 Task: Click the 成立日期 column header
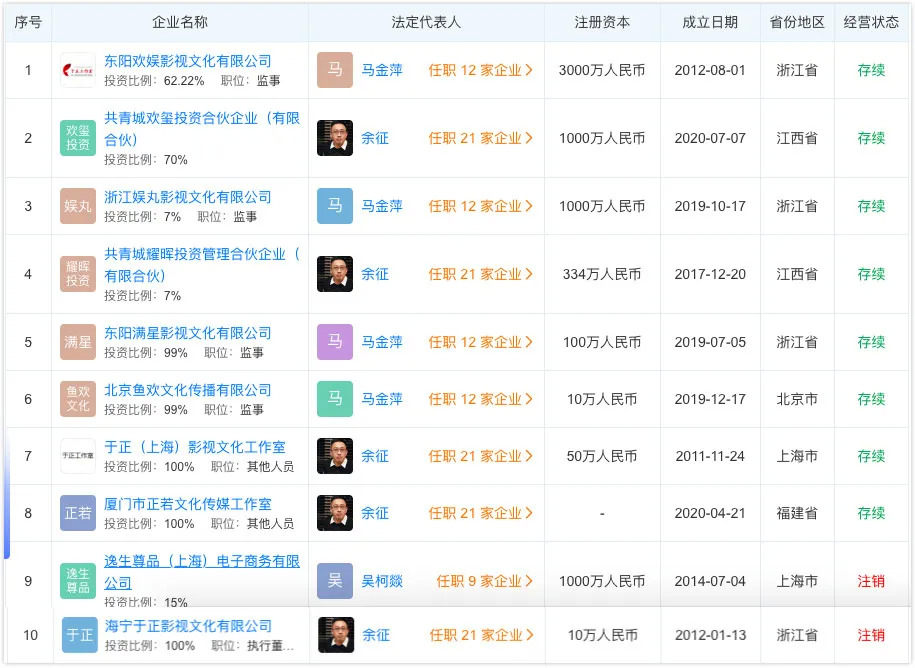click(x=710, y=22)
